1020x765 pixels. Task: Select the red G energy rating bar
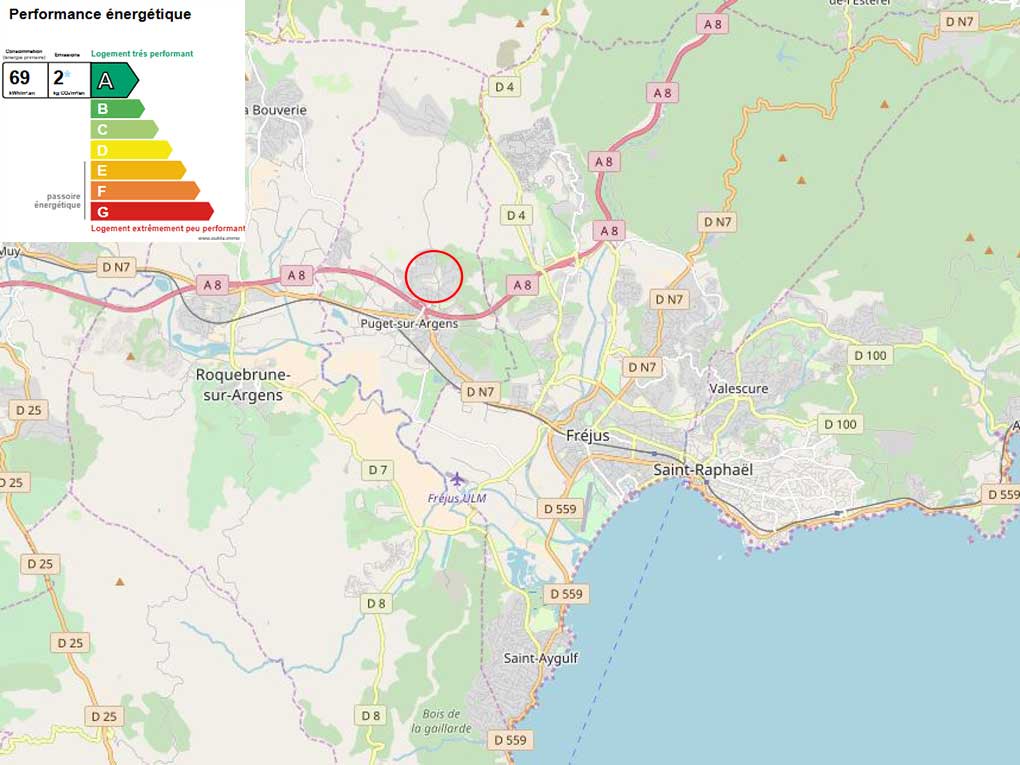pos(151,211)
